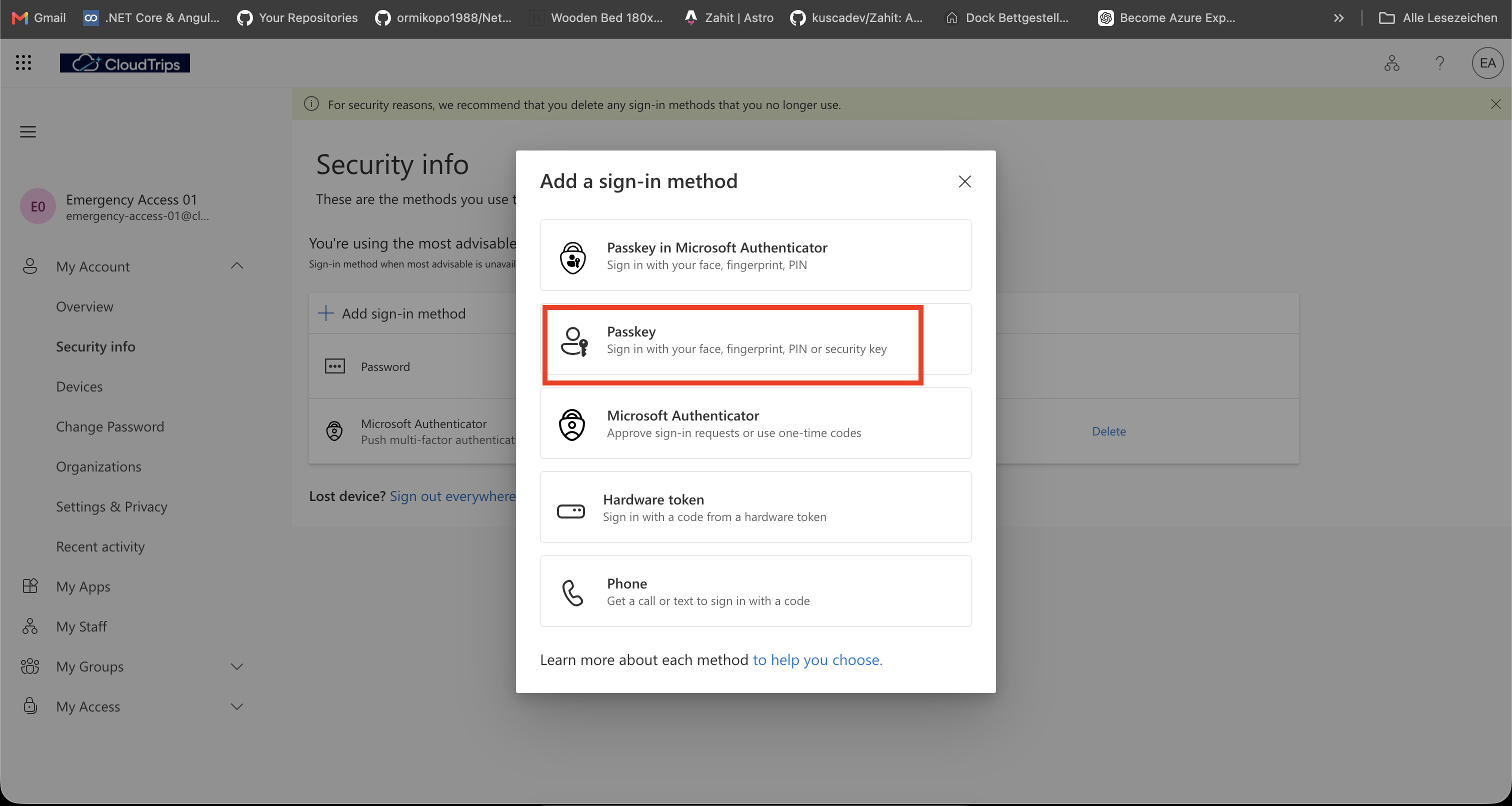Click the Passkey in Authenticator lock icon
This screenshot has height=806, width=1512.
click(572, 257)
